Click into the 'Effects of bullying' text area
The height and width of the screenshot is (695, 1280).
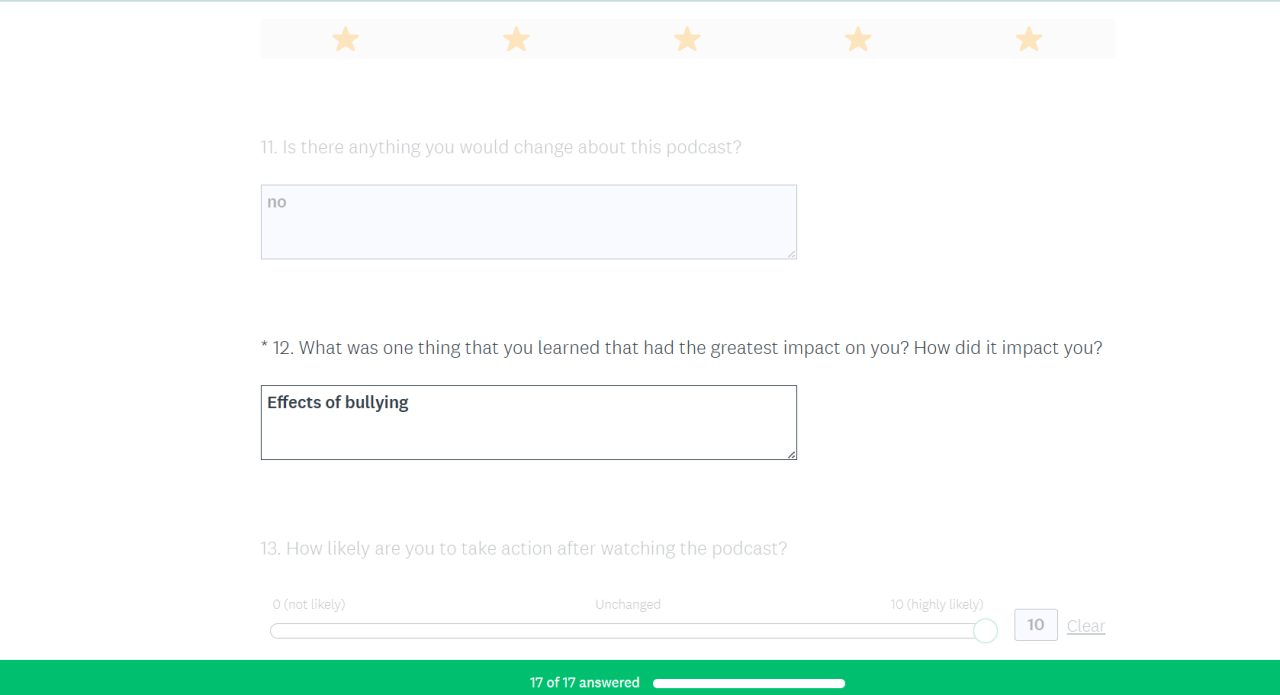pyautogui.click(x=528, y=423)
